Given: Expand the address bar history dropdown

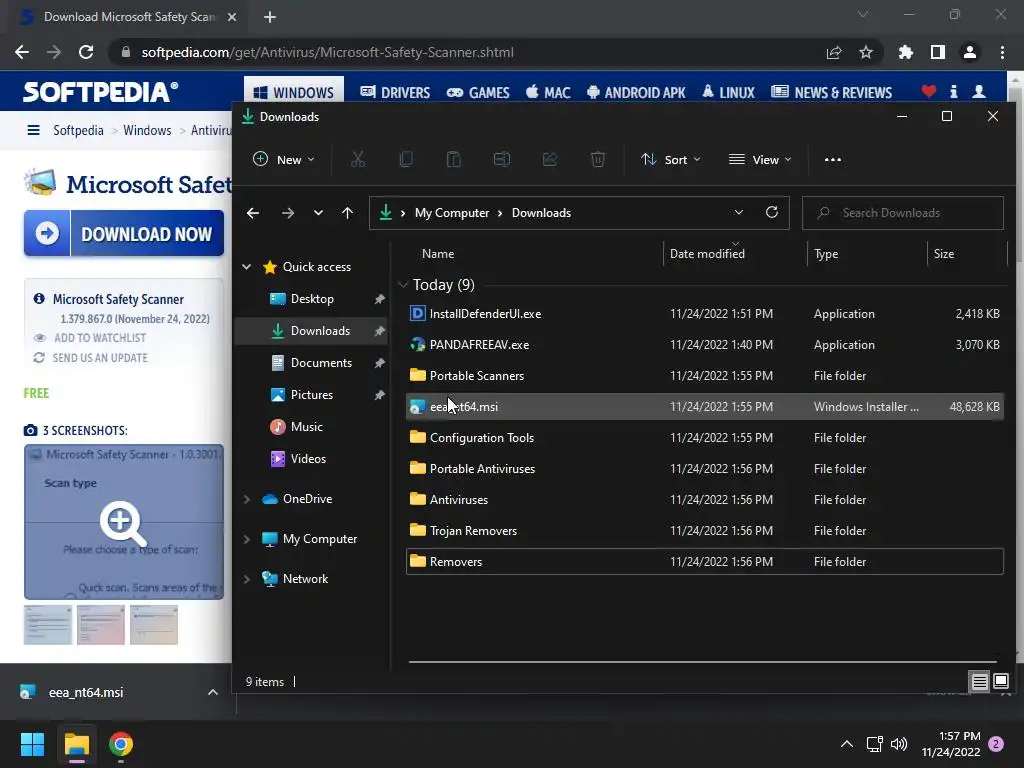Looking at the screenshot, I should 739,212.
